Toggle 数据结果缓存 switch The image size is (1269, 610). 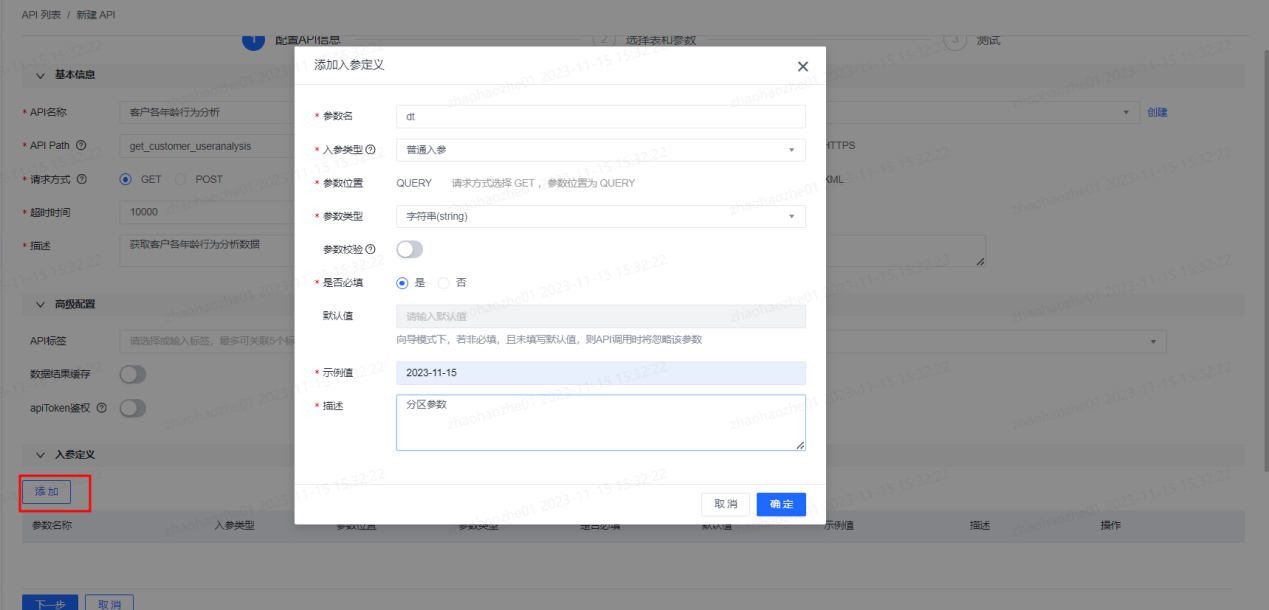point(133,374)
